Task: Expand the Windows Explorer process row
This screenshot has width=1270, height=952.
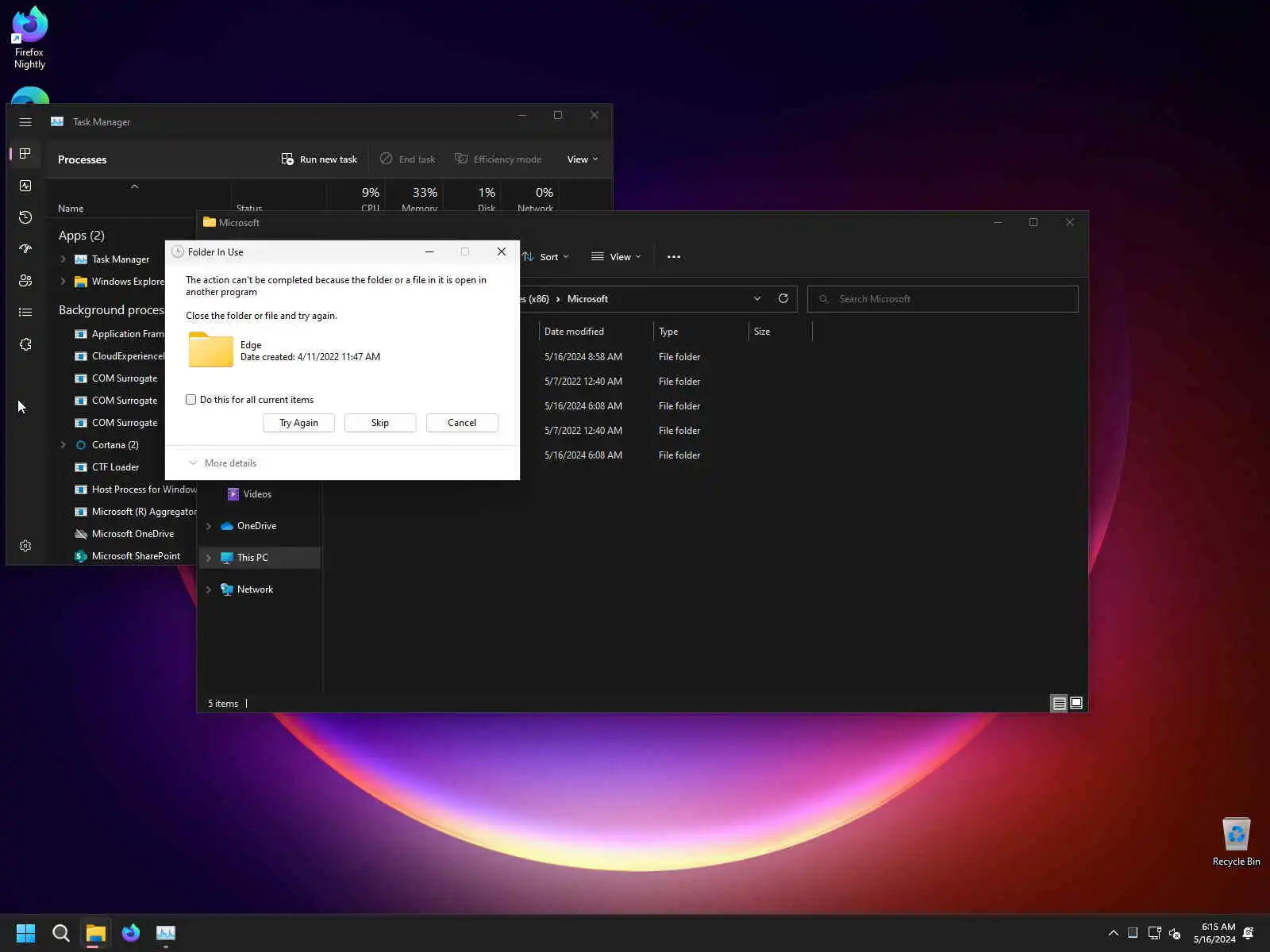Action: pos(63,282)
